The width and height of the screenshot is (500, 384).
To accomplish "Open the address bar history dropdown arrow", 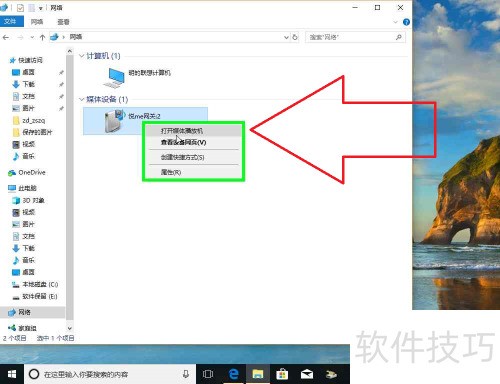I will coord(286,37).
